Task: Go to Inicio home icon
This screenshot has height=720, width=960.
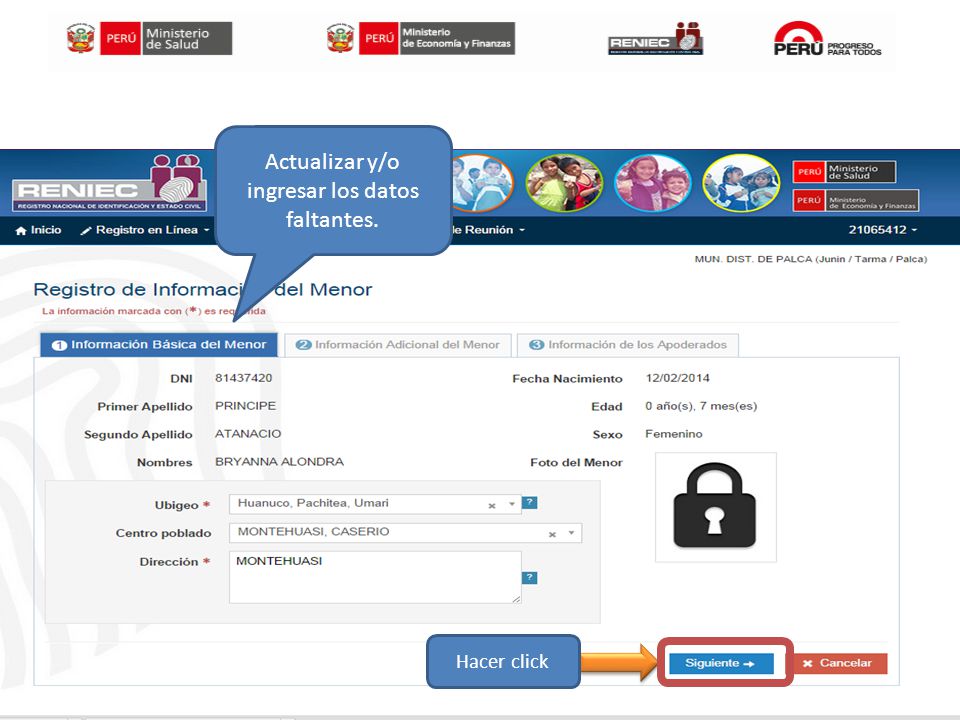Action: pyautogui.click(x=21, y=230)
